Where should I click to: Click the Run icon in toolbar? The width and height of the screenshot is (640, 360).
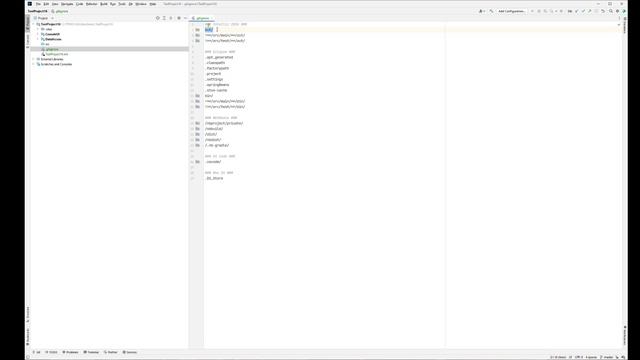532,11
